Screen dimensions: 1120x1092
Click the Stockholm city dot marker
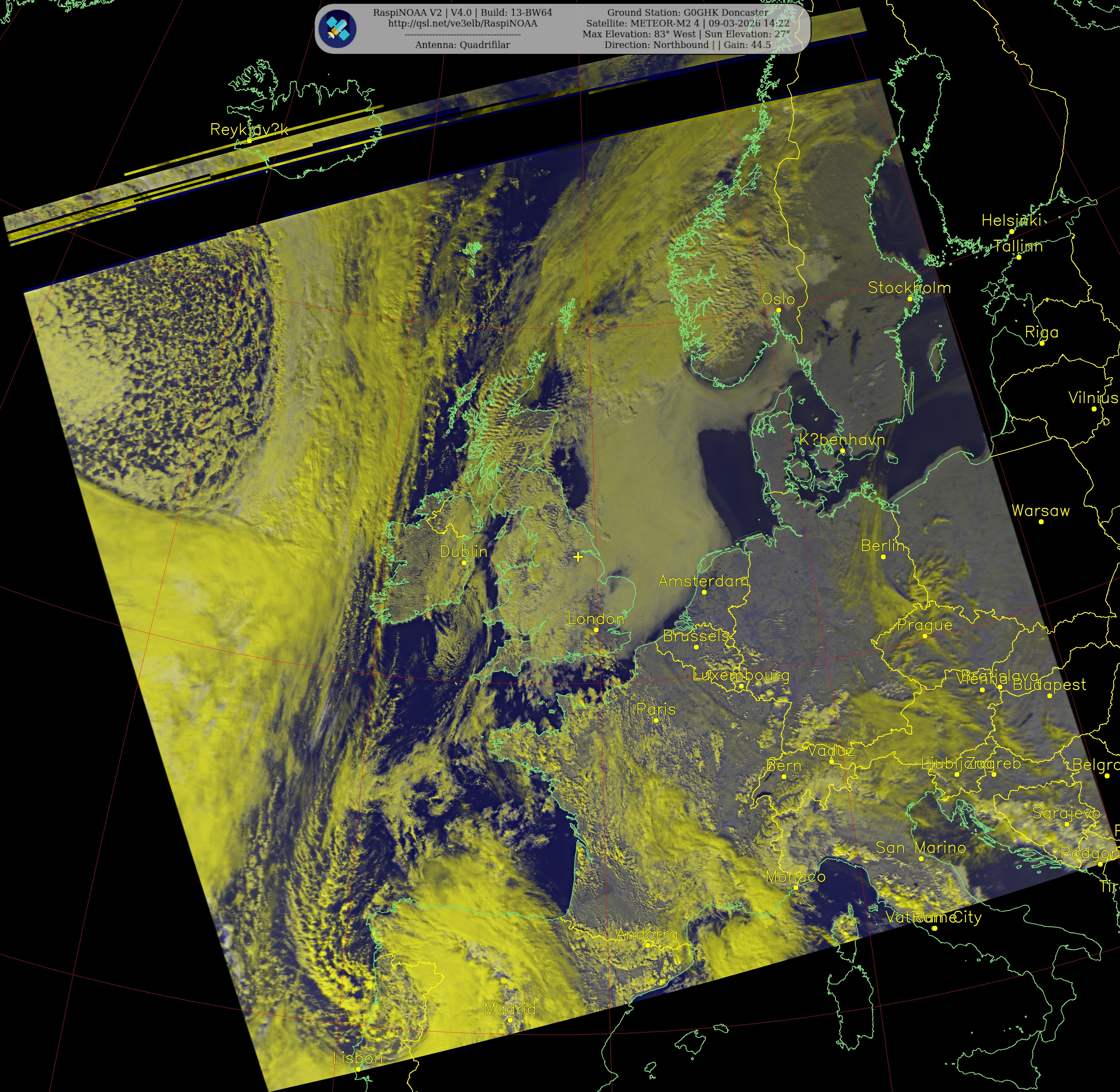click(x=910, y=299)
